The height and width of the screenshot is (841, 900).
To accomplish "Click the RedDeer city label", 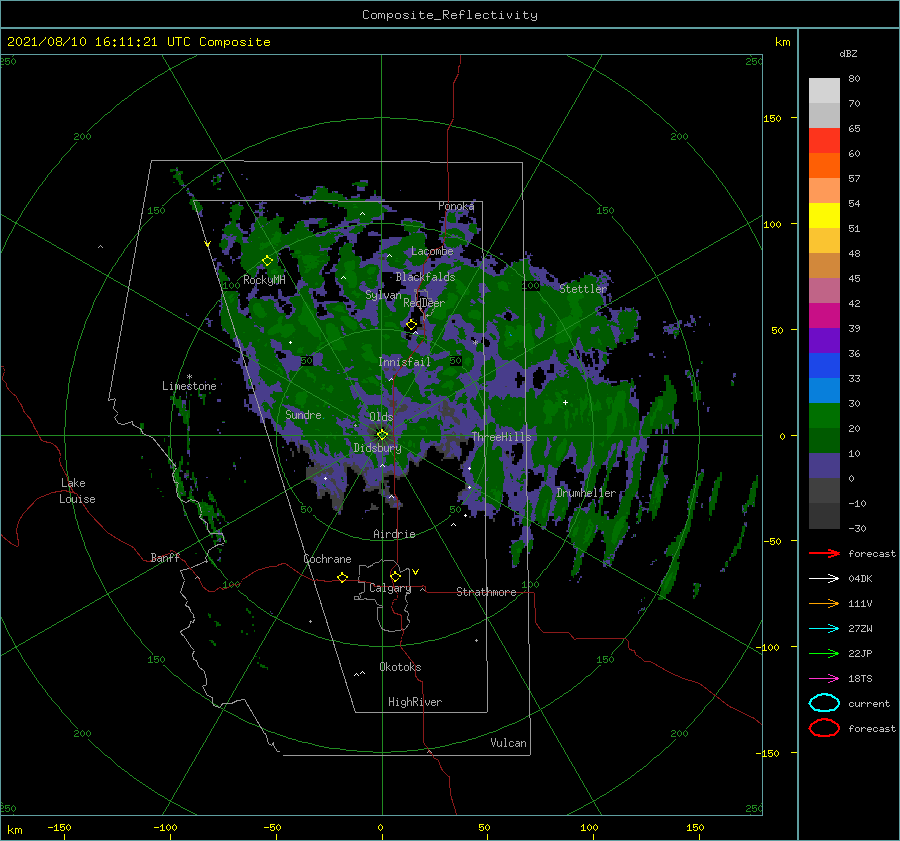I will 424,303.
